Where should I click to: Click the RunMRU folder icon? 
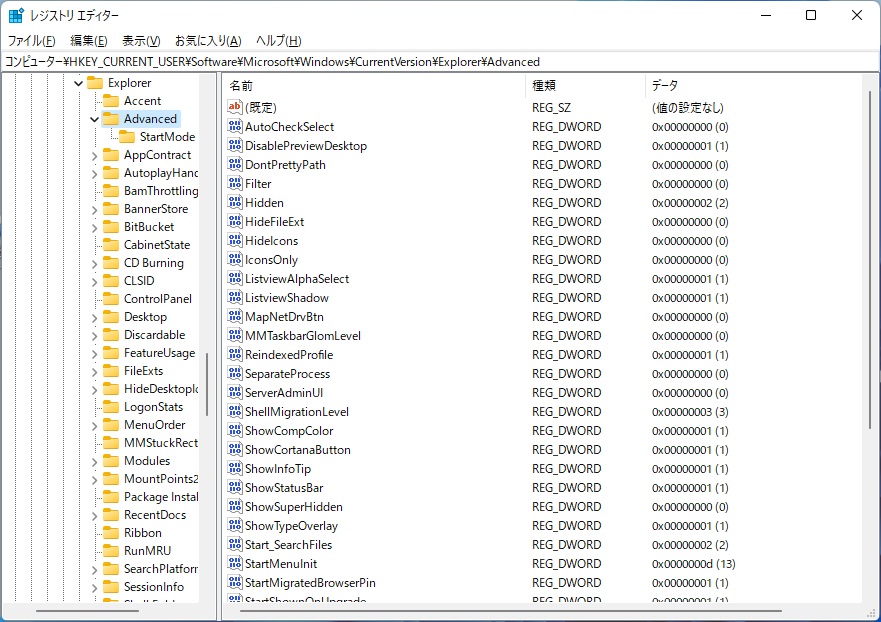coord(111,550)
